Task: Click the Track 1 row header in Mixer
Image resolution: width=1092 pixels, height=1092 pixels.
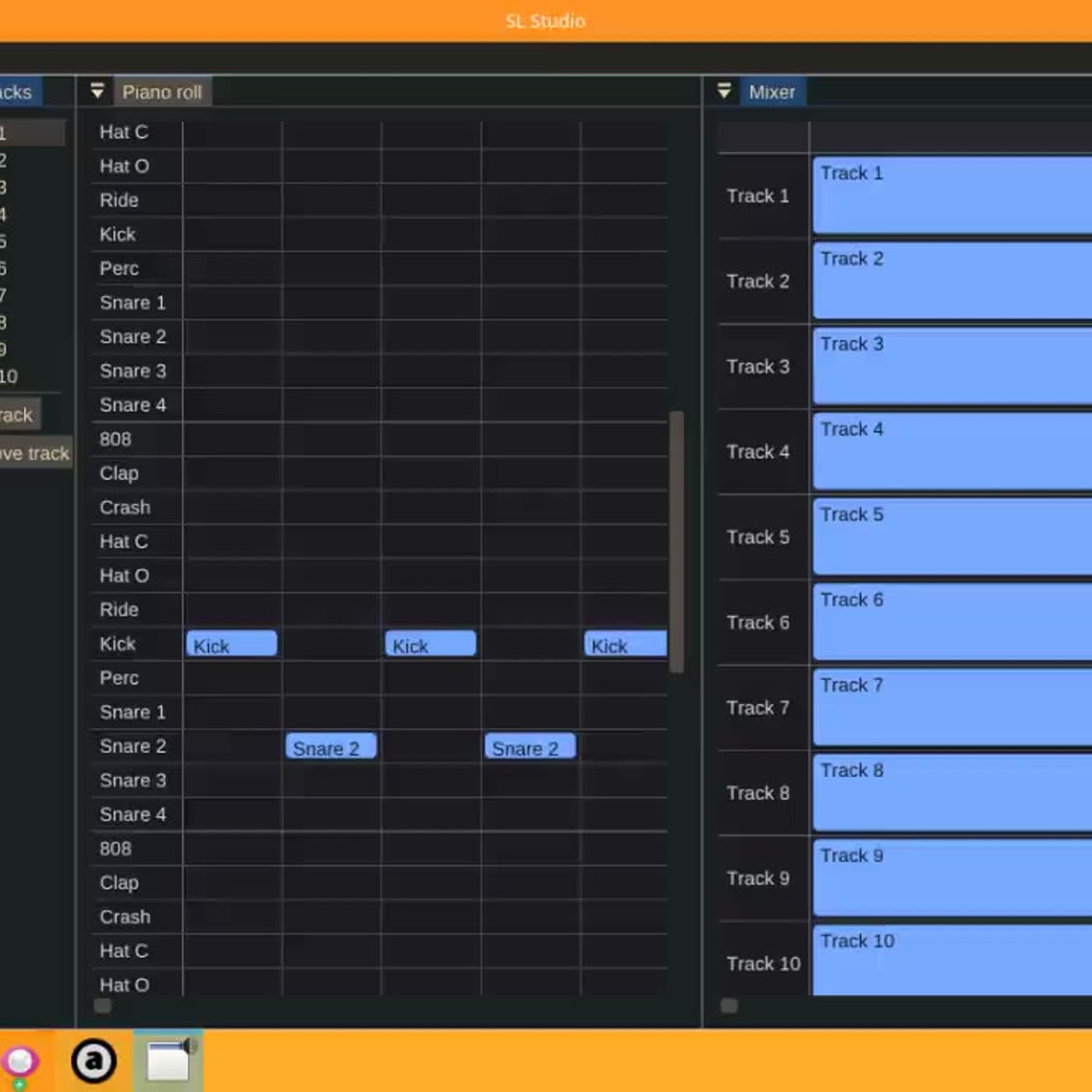Action: 763,196
